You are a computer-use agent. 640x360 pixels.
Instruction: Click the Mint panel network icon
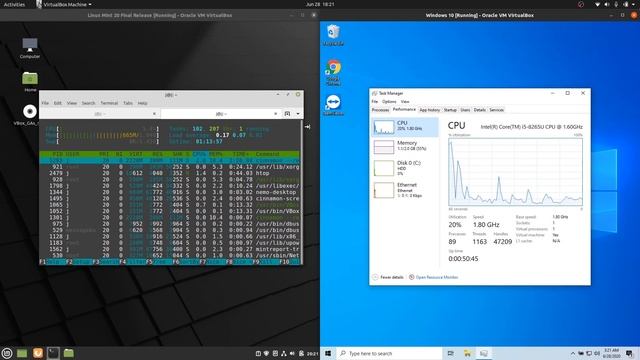pyautogui.click(x=284, y=353)
